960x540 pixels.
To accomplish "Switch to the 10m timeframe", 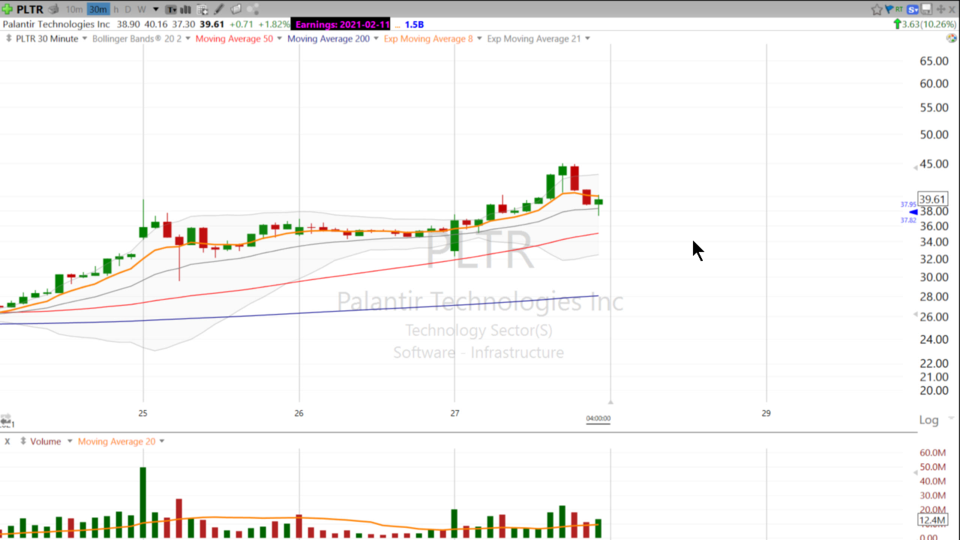I will coord(74,9).
